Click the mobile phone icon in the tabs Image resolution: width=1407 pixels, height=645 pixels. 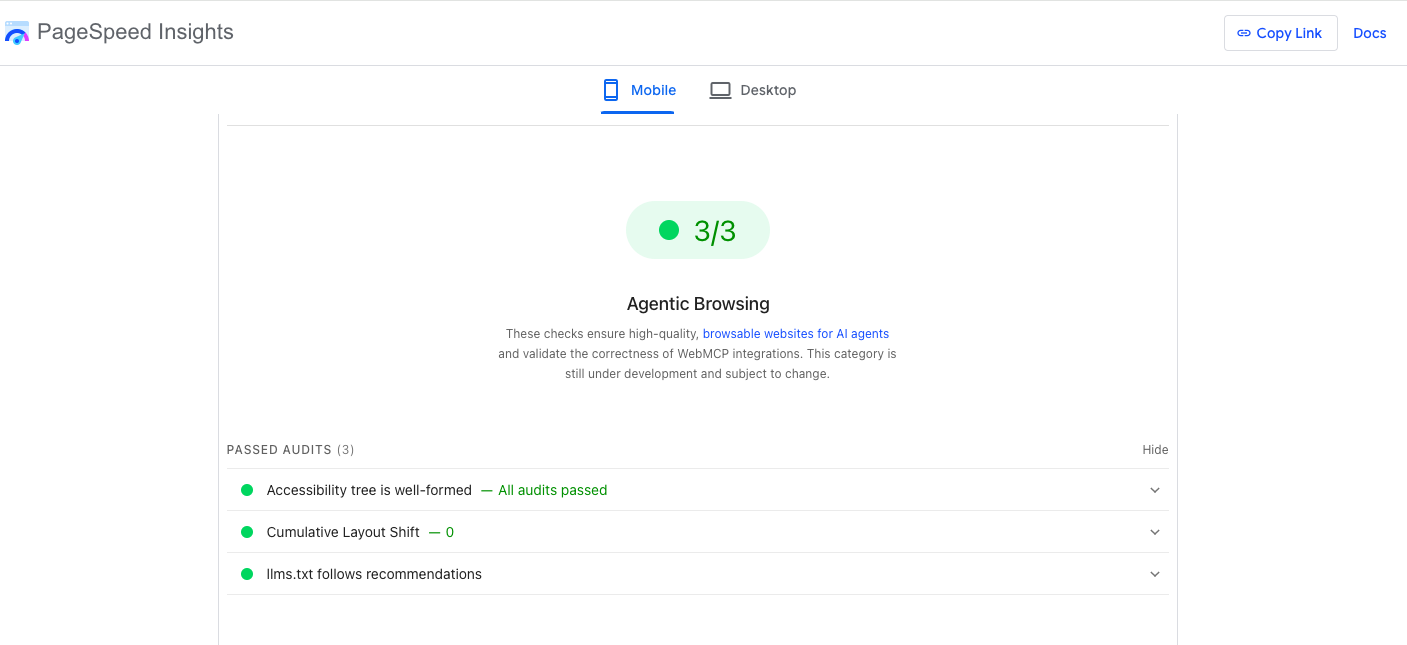tap(611, 90)
